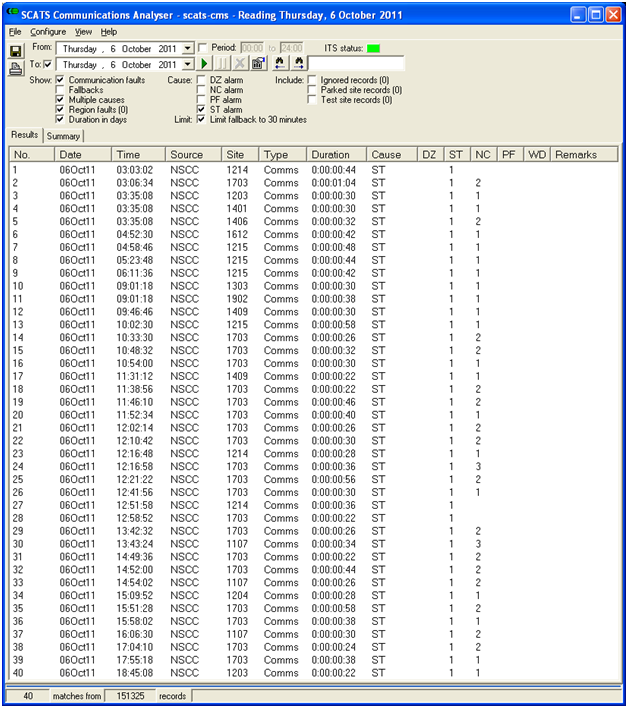Viewport: 628px width, 708px height.
Task: Click the PF column header
Action: point(510,155)
